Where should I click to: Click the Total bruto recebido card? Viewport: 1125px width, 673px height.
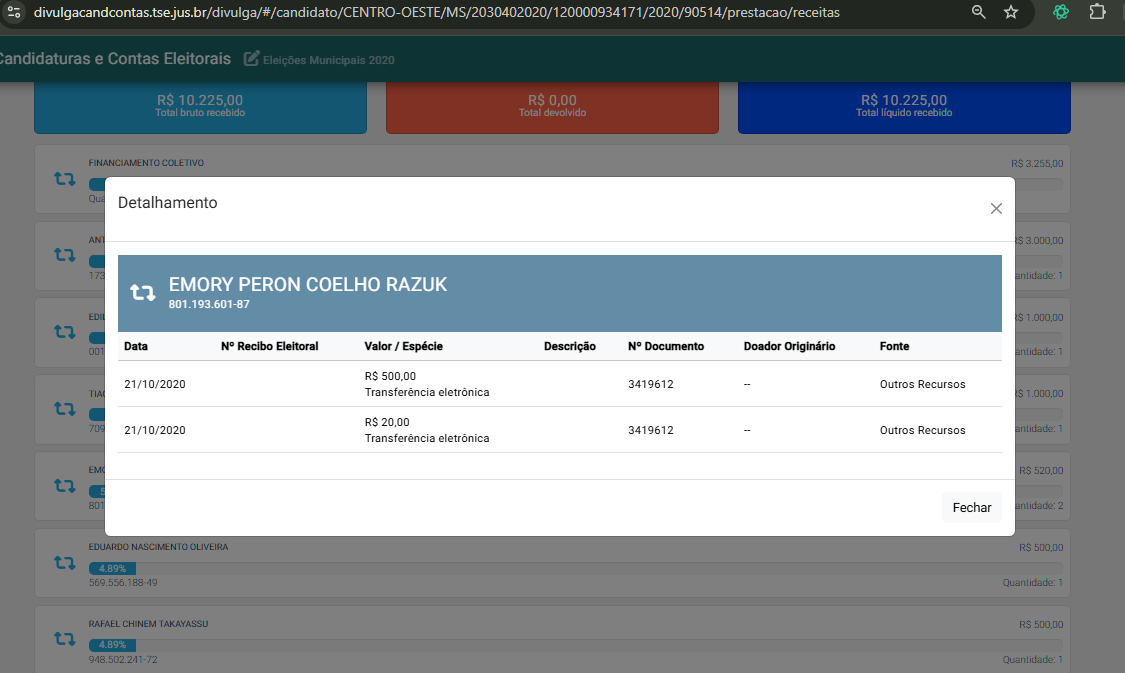tap(200, 108)
